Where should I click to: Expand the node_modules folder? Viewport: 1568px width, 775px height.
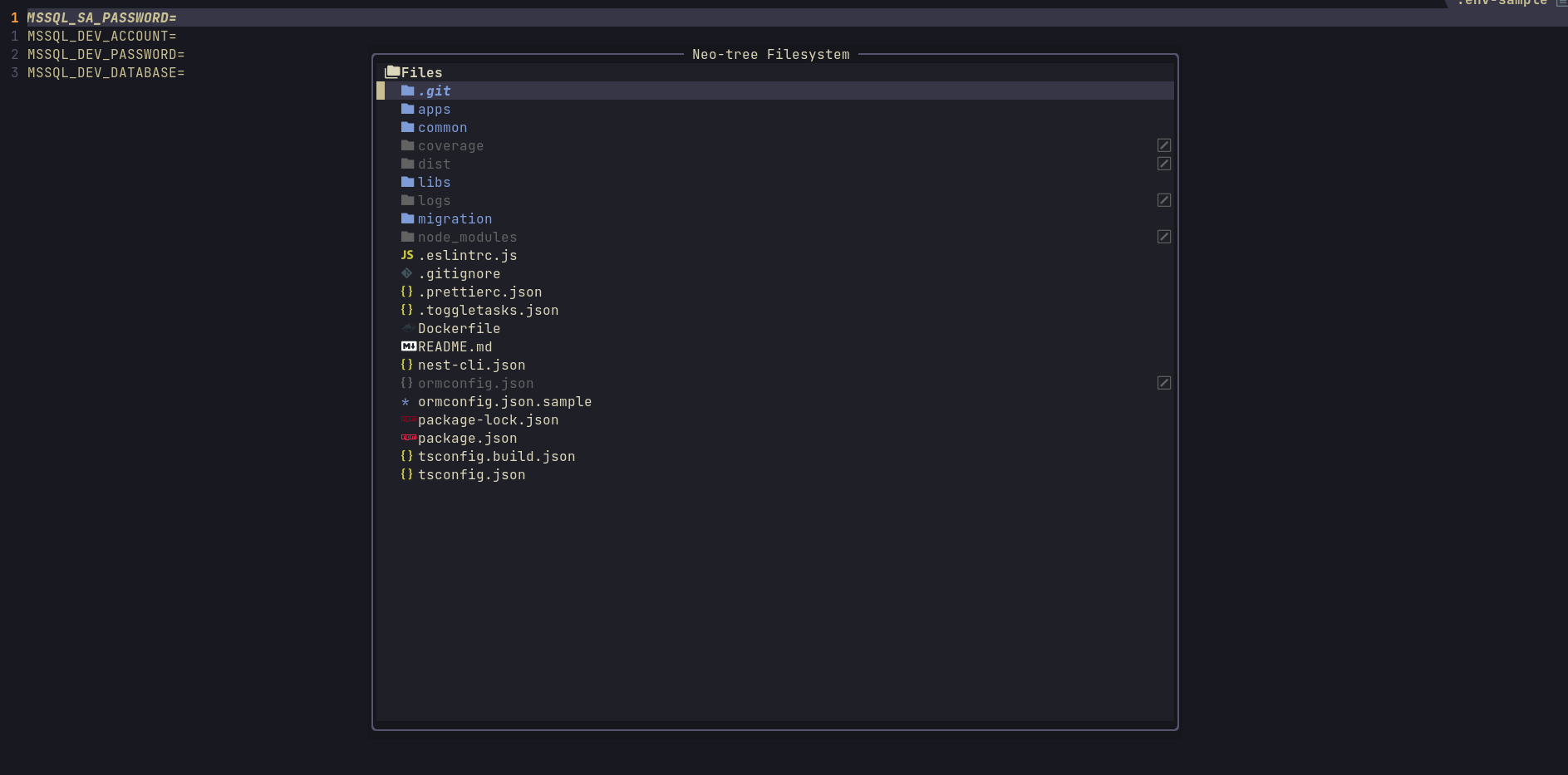point(467,237)
